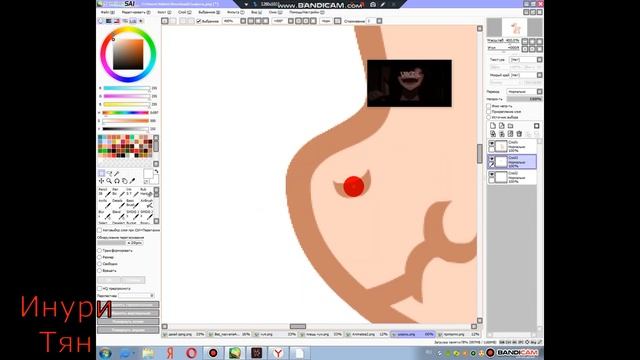Screen dimensions: 640x360
Task: Merge layer down icon
Action: point(502,134)
